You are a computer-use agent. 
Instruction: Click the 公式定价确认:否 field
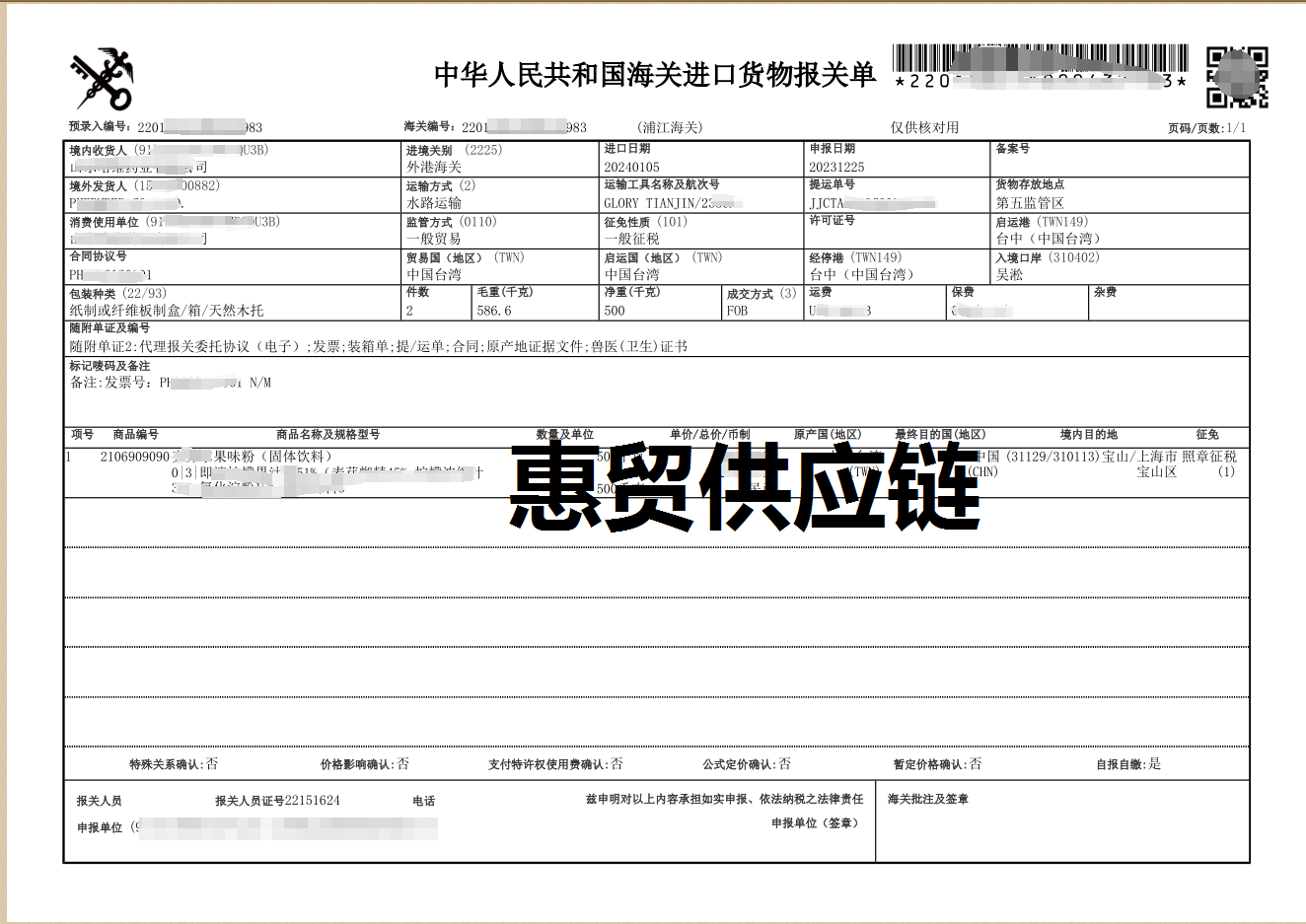747,764
